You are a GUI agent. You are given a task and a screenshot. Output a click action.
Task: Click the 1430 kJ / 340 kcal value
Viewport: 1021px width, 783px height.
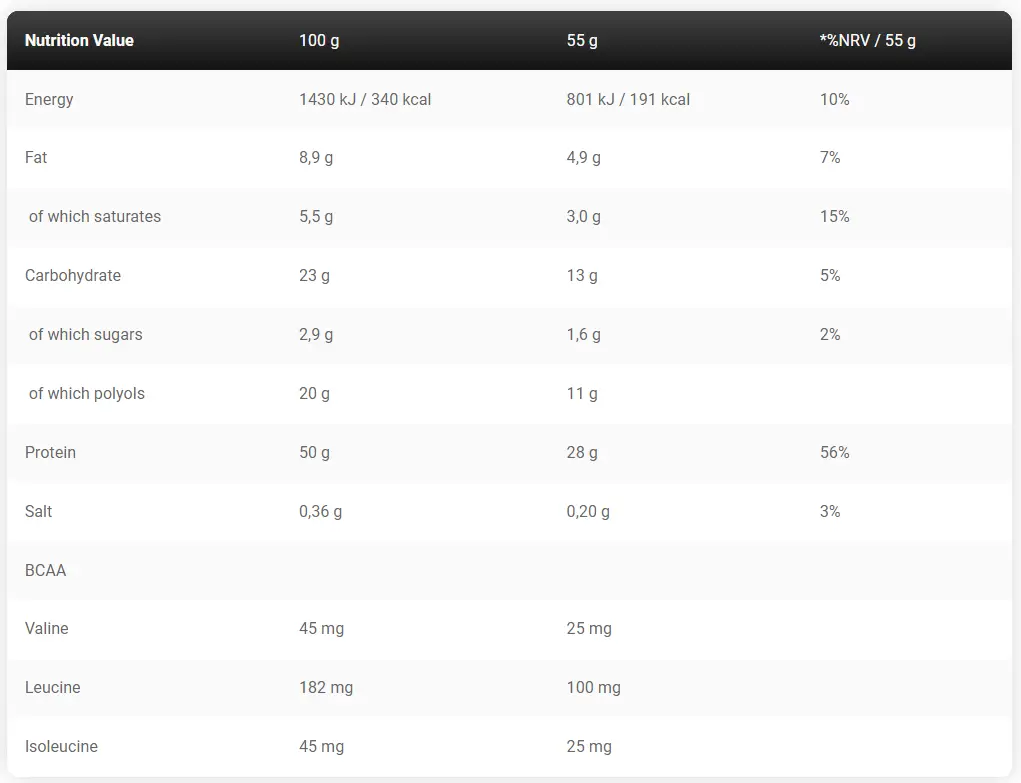(x=365, y=99)
